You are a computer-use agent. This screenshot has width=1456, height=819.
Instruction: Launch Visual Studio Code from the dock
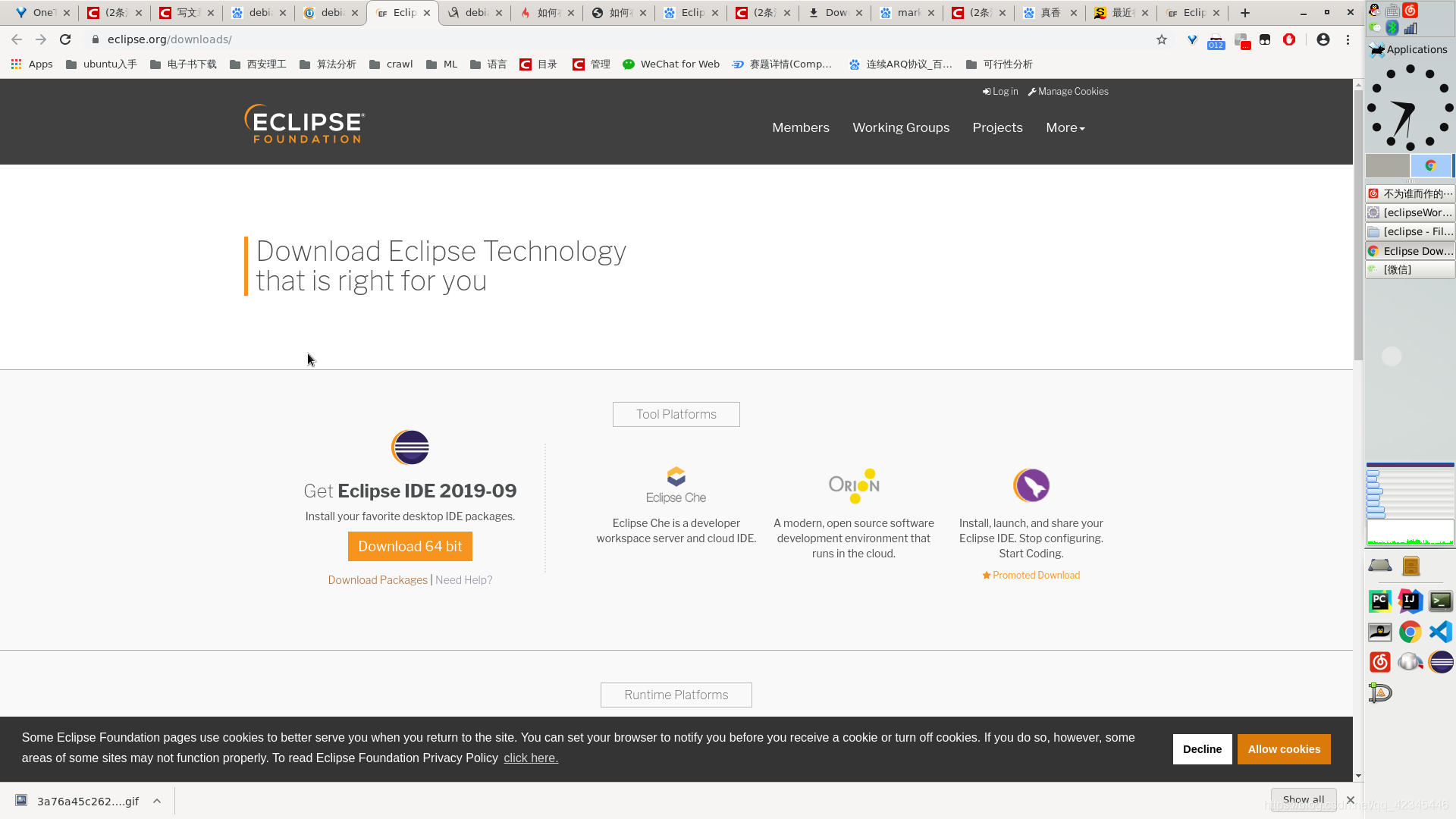1440,632
